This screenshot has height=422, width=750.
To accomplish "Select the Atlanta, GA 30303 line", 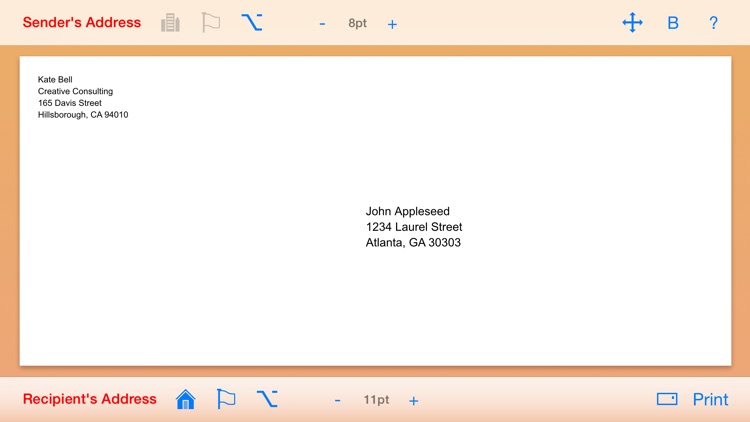I will [x=413, y=243].
